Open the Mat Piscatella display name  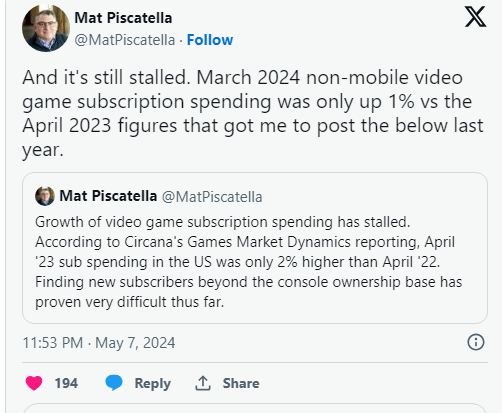[x=123, y=18]
